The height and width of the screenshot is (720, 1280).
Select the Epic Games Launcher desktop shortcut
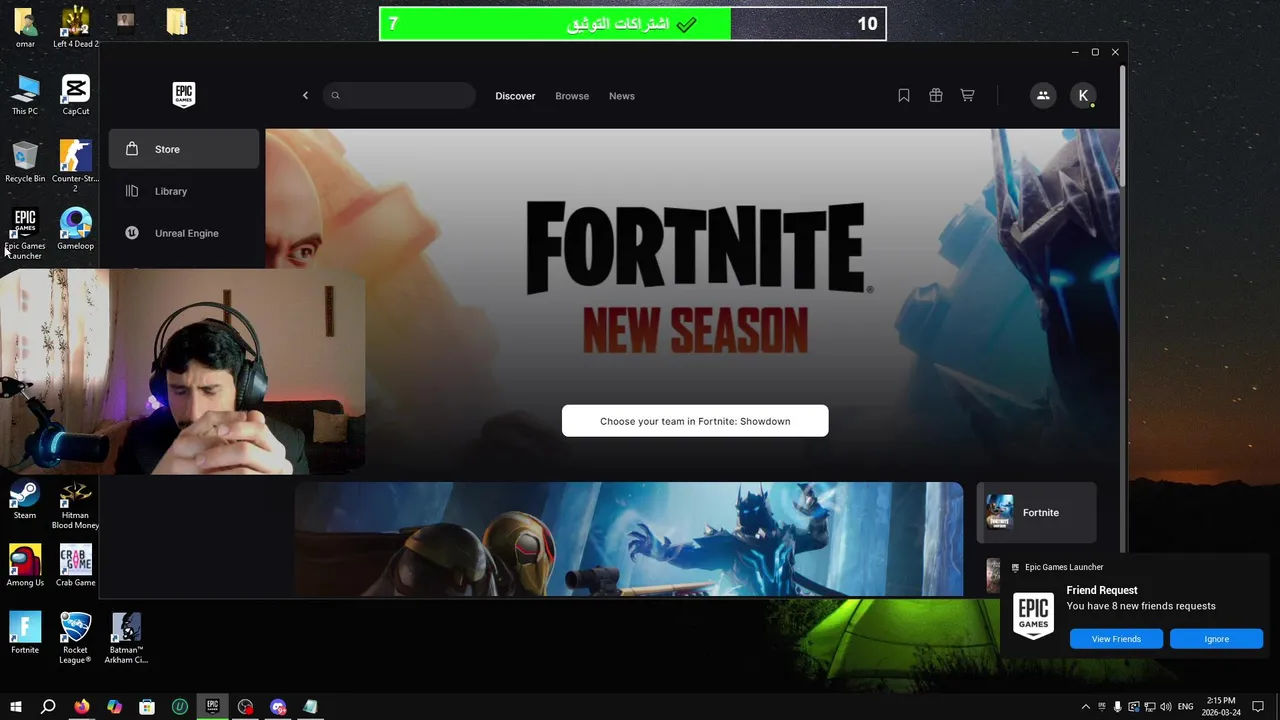[25, 234]
